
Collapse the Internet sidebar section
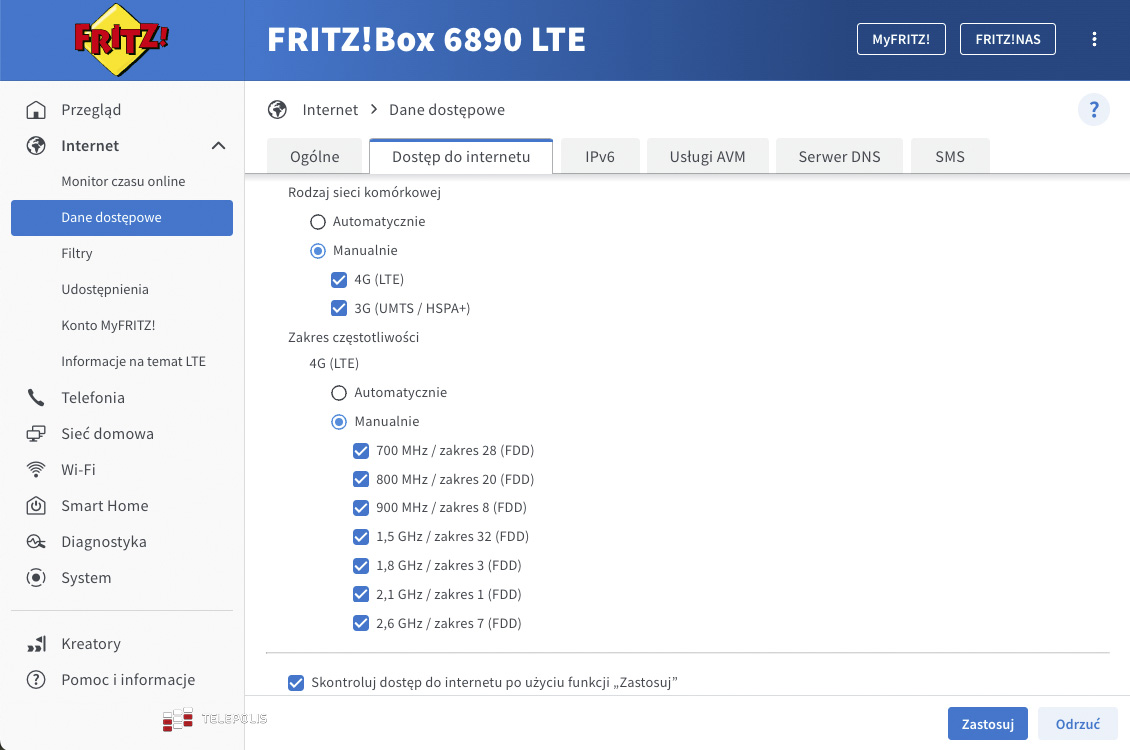pos(218,146)
